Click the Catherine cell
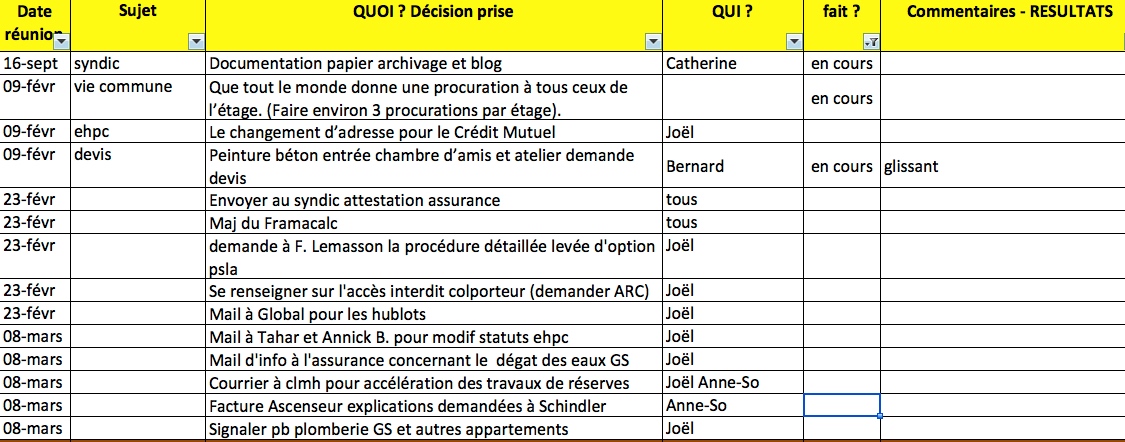1125x442 pixels. click(x=733, y=64)
